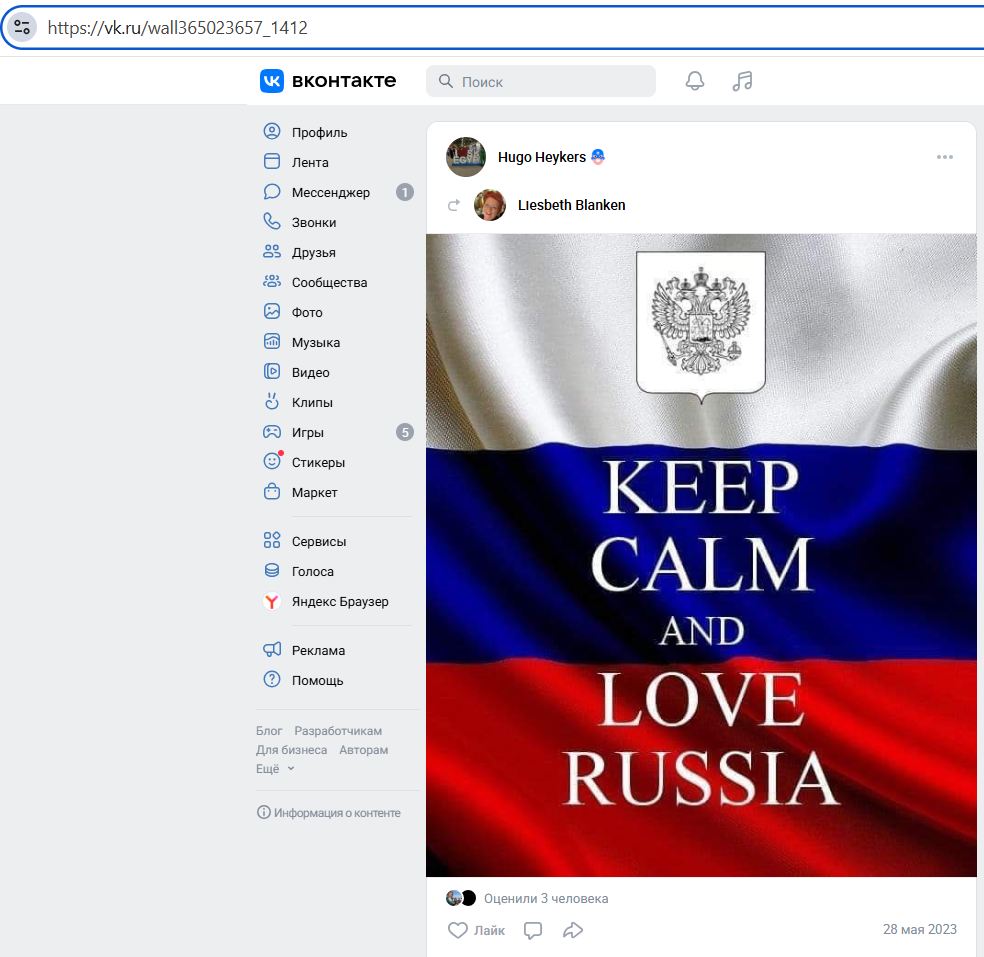Click the badge icon beside Hugo Heykers
Viewport: 984px width, 957px height.
[598, 157]
